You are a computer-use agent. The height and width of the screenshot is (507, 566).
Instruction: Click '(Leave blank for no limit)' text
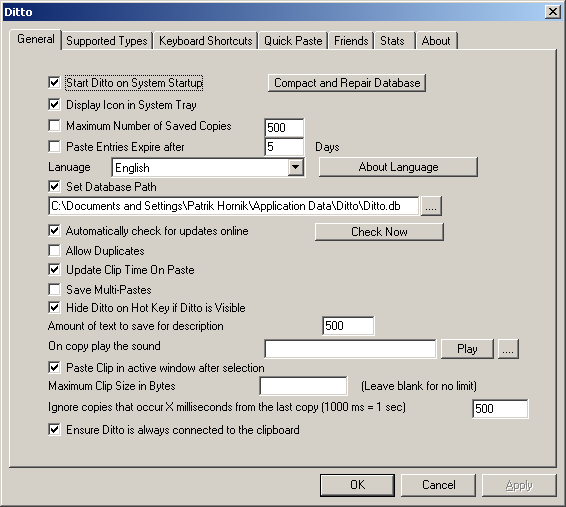[x=419, y=386]
